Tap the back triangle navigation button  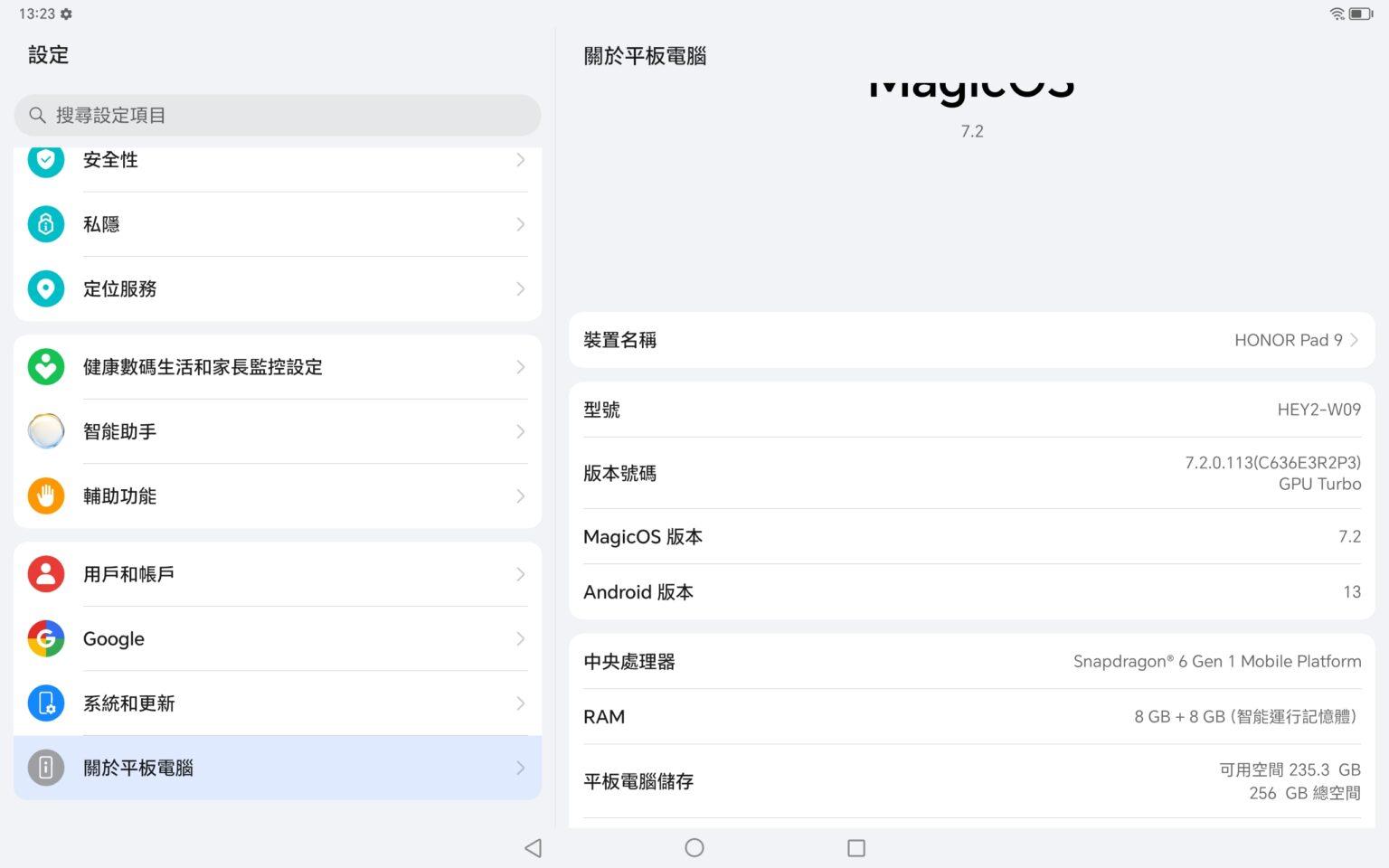click(533, 848)
